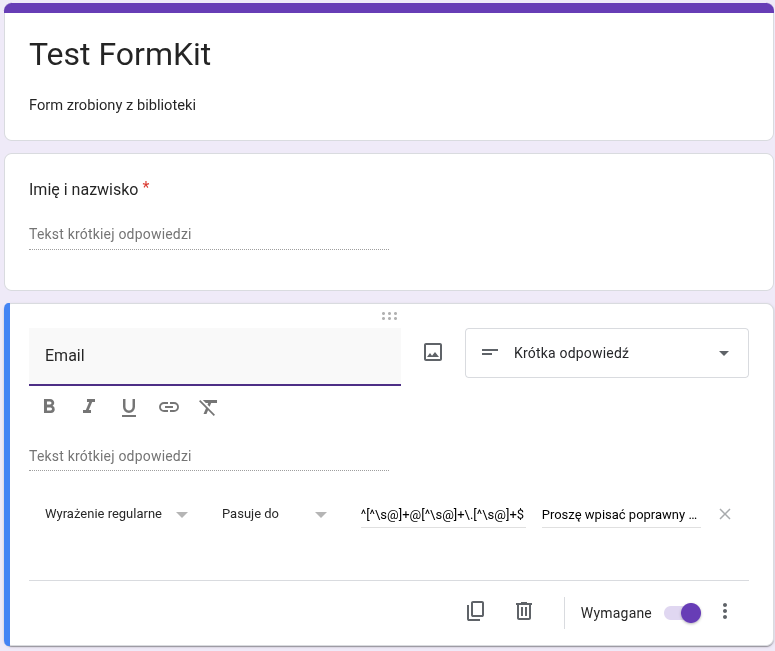The height and width of the screenshot is (651, 775).
Task: Toggle italic formatting icon
Action: (x=89, y=407)
